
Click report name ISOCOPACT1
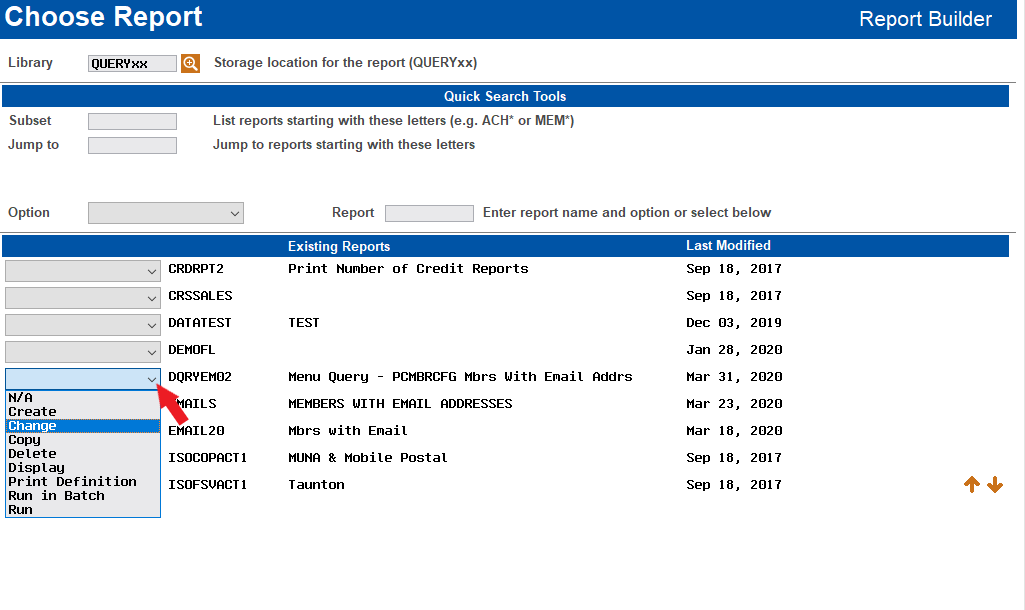(x=208, y=458)
